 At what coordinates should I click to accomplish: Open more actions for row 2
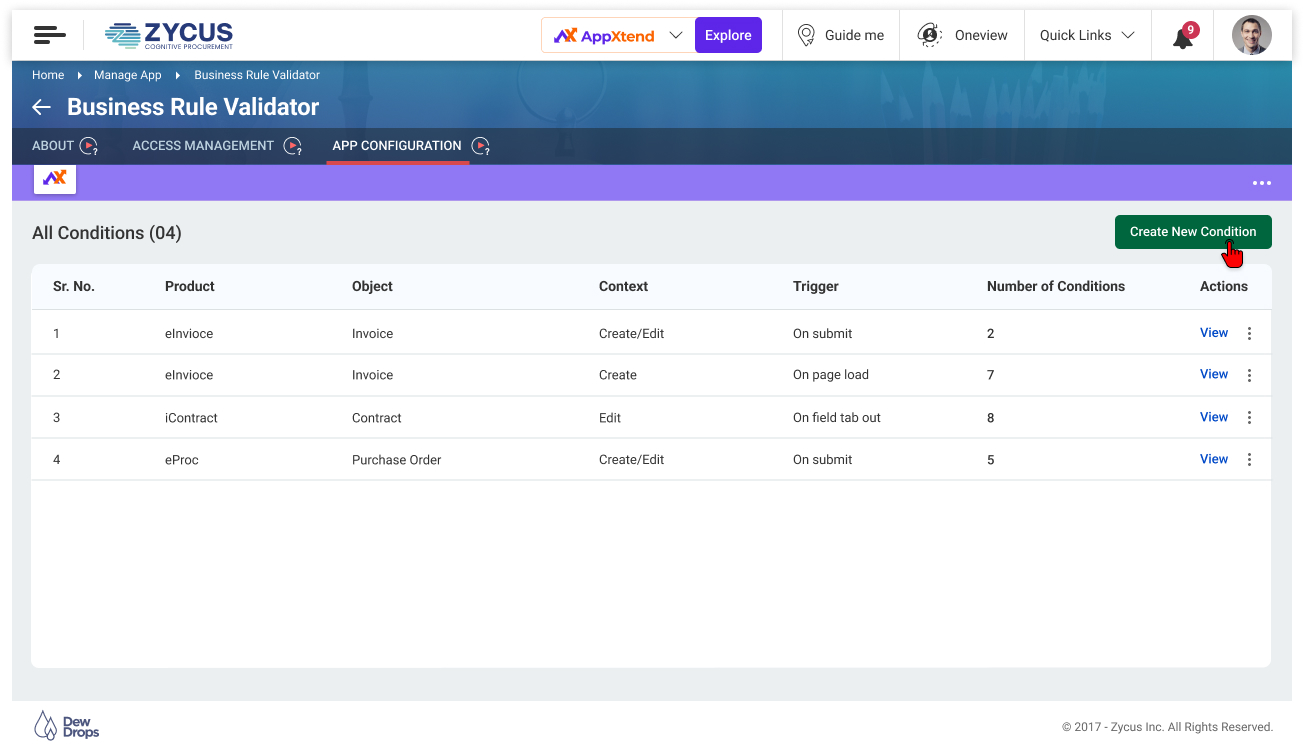1249,375
